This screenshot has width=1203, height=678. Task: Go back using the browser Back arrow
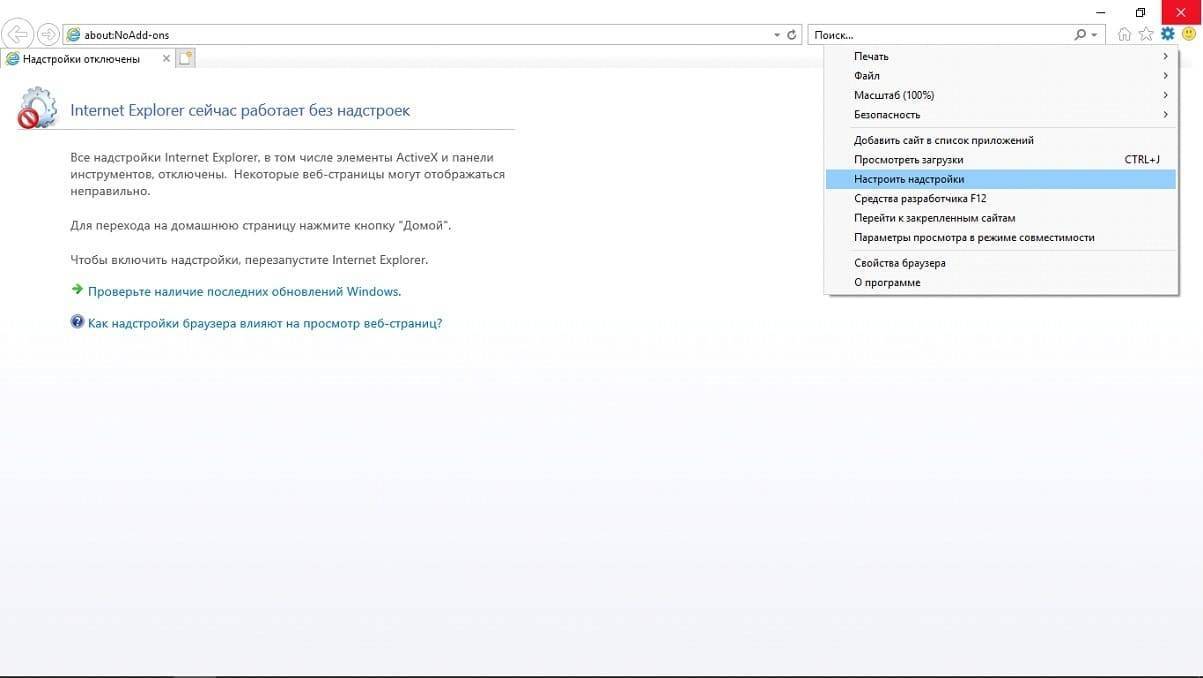coord(18,34)
